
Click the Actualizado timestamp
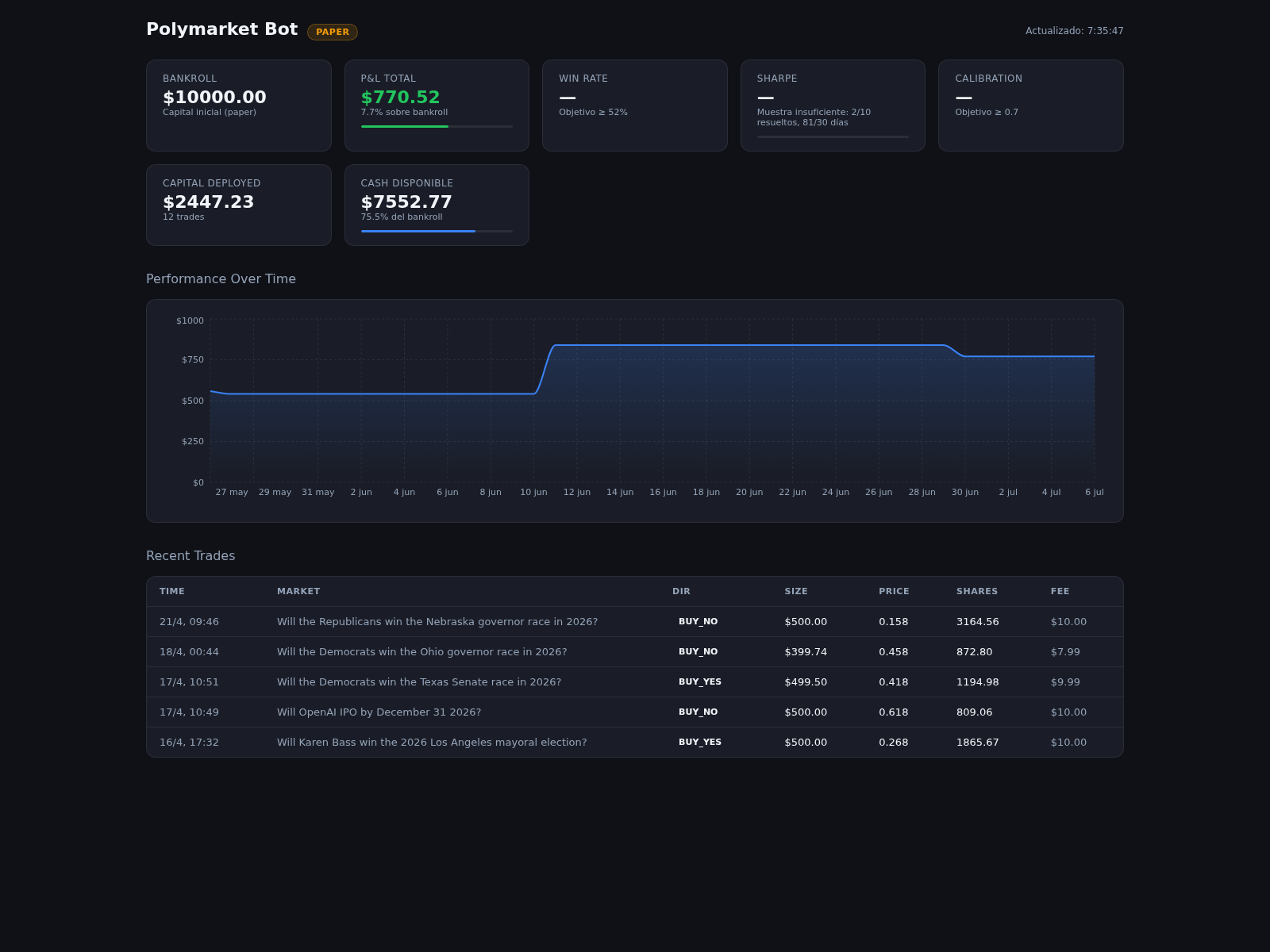pyautogui.click(x=1075, y=31)
